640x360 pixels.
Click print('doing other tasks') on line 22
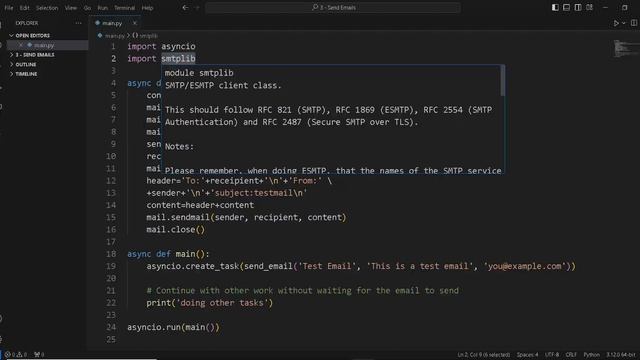click(209, 303)
